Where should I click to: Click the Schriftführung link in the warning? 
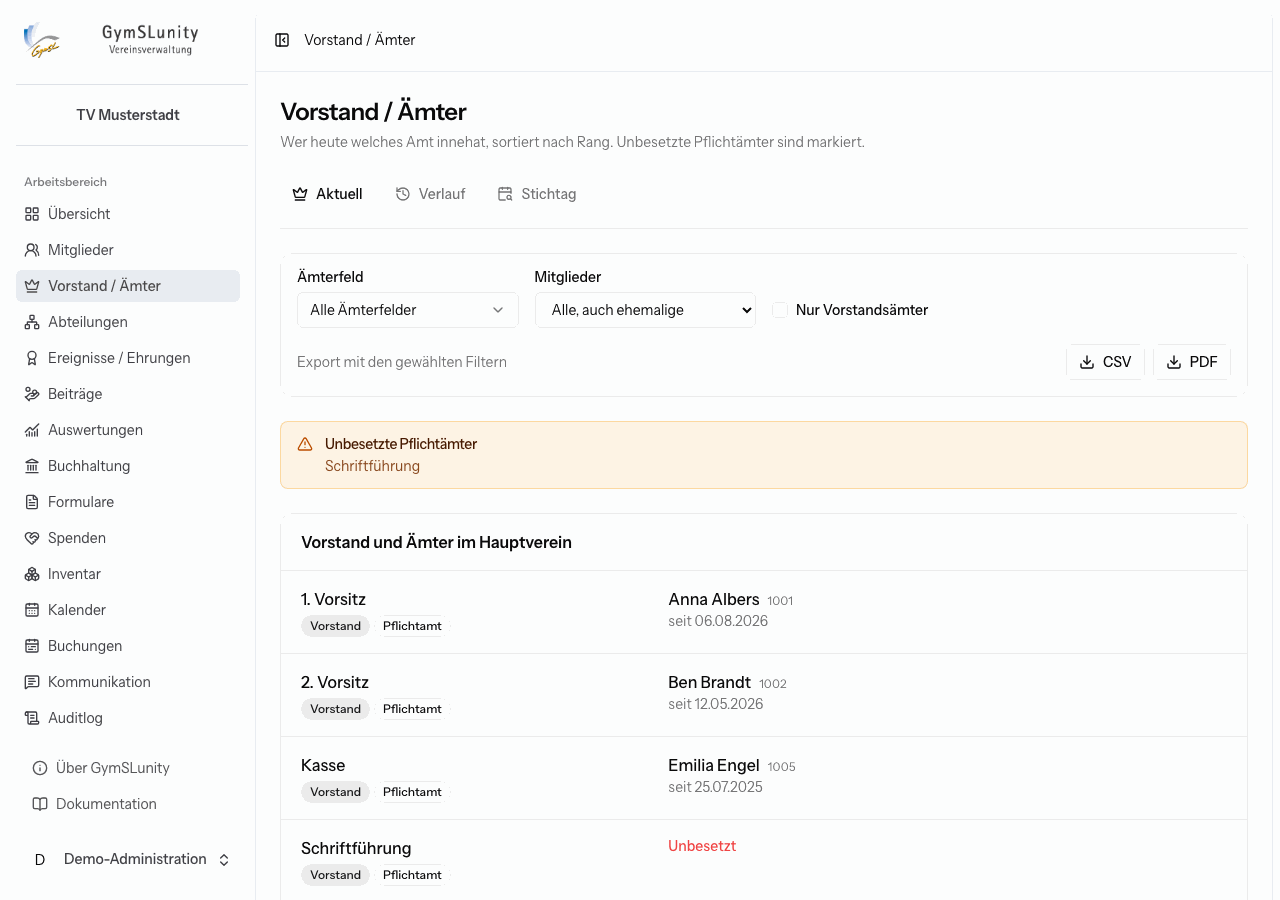372,466
